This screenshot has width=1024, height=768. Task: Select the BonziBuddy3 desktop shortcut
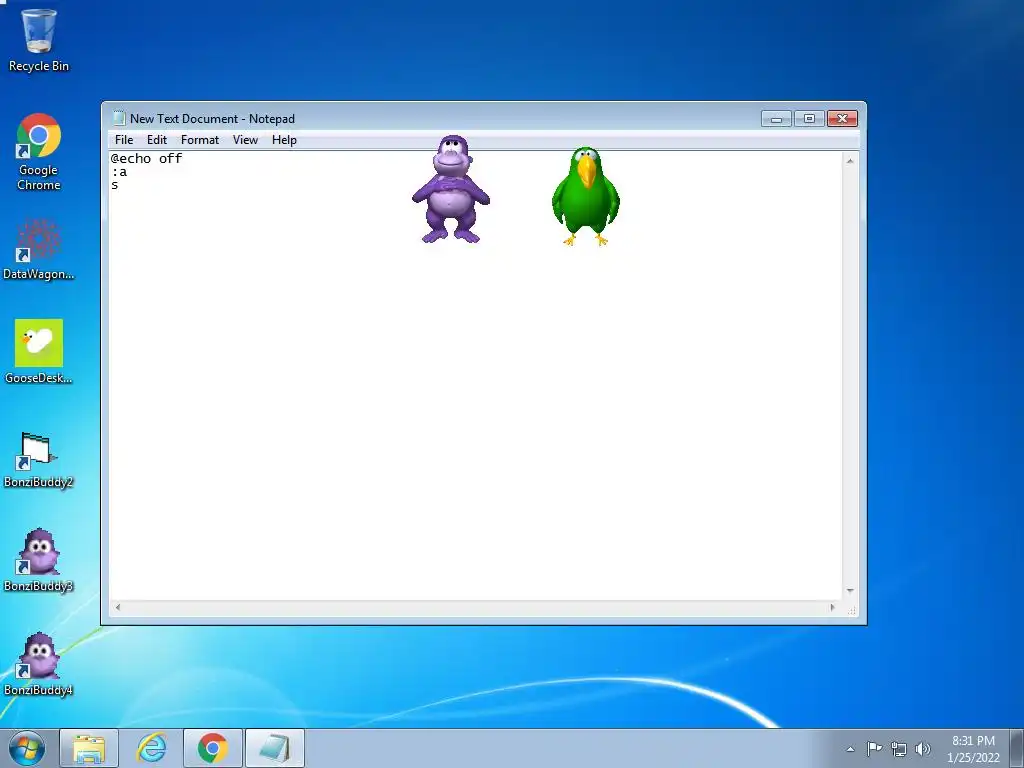pyautogui.click(x=39, y=560)
